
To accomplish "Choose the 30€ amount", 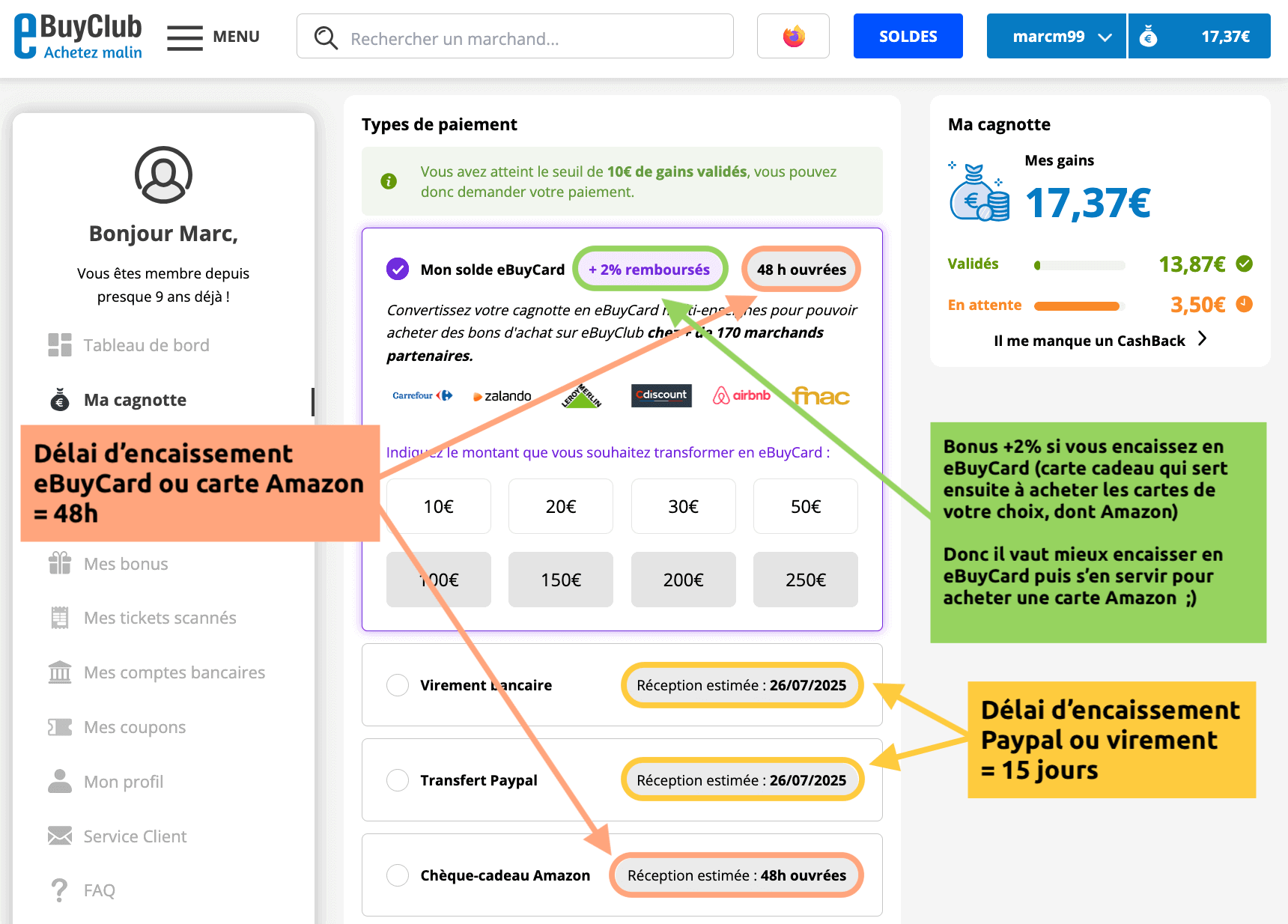I will point(684,506).
